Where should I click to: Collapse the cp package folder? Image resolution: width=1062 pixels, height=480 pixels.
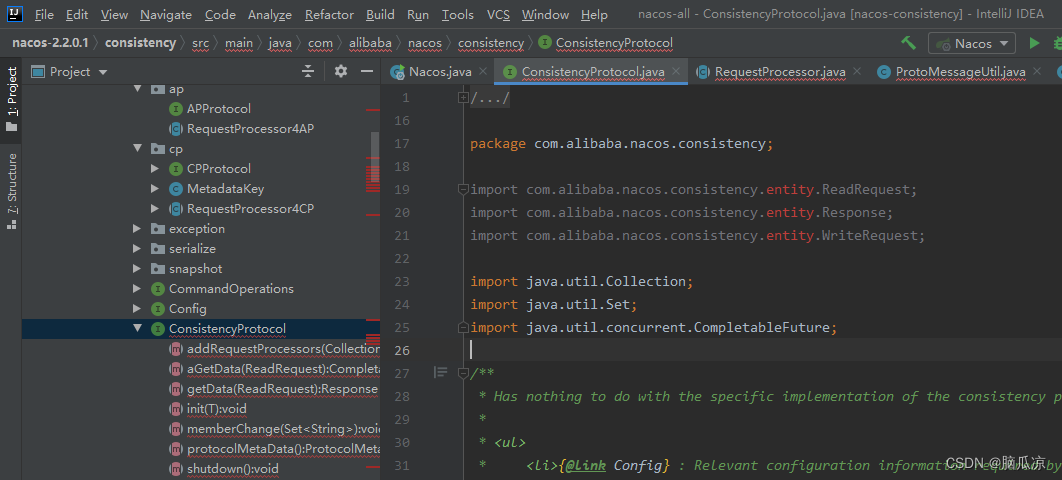(x=137, y=148)
